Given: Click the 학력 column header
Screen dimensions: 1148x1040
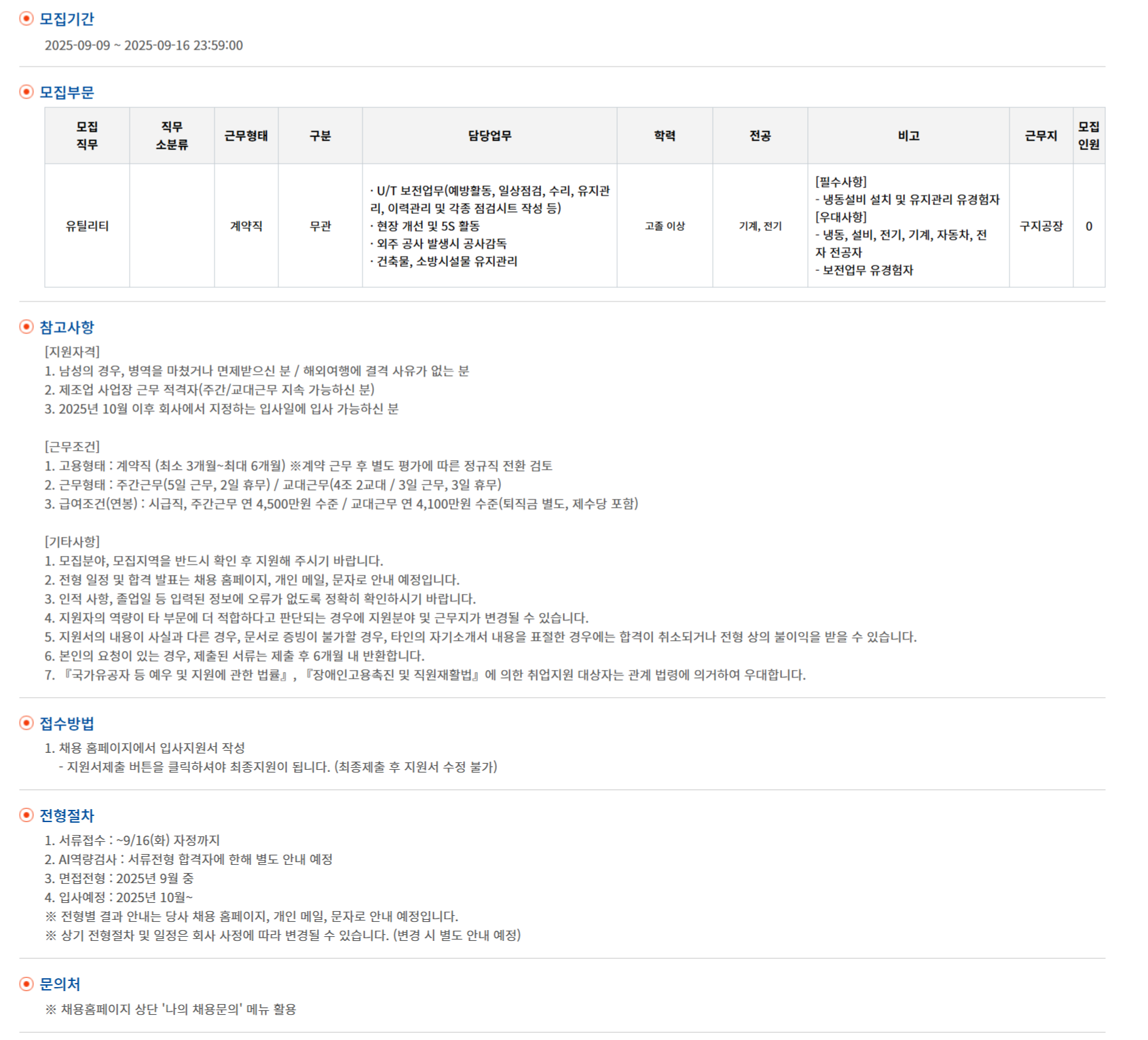Looking at the screenshot, I should point(665,136).
